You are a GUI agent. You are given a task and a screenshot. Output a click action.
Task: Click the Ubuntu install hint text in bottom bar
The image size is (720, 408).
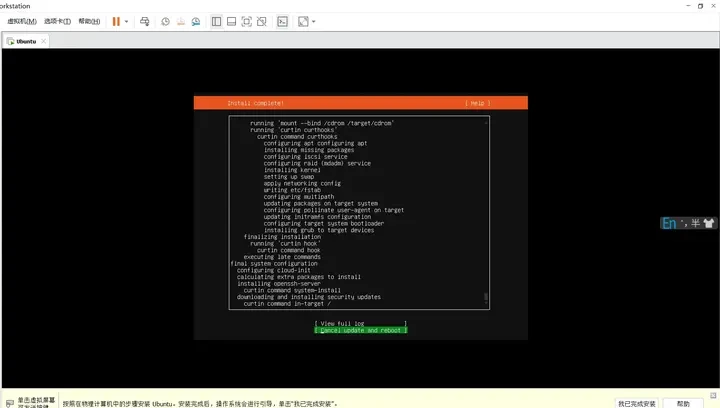coord(200,404)
